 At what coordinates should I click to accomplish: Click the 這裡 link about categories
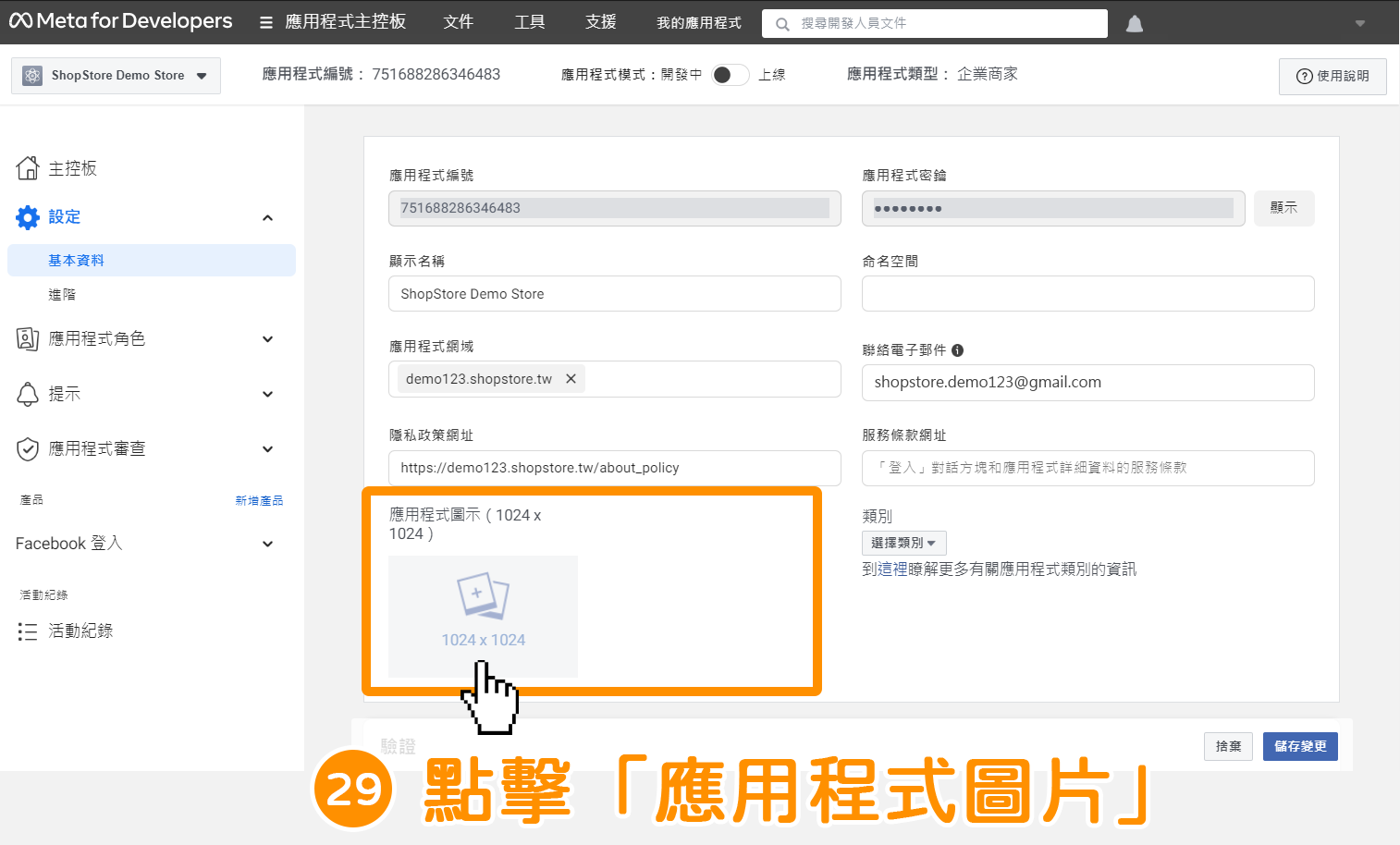[x=892, y=569]
